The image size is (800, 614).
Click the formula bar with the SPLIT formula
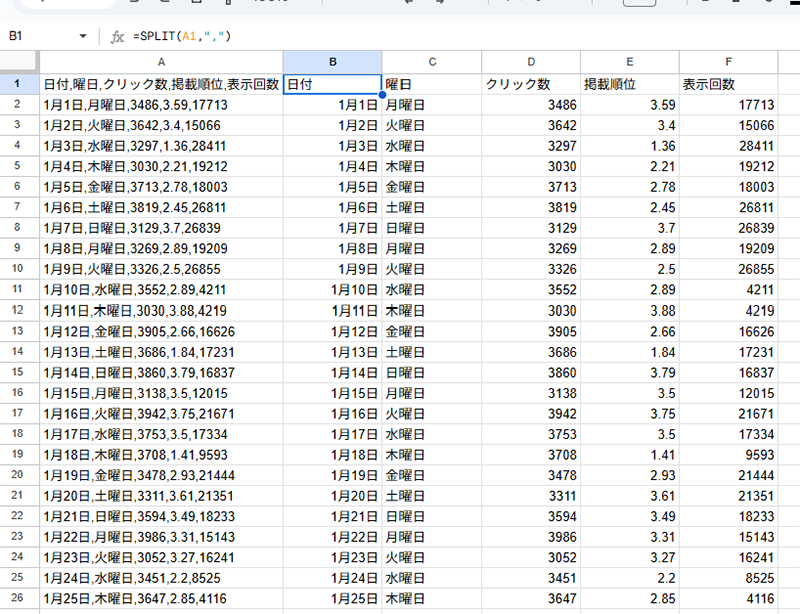[x=450, y=37]
